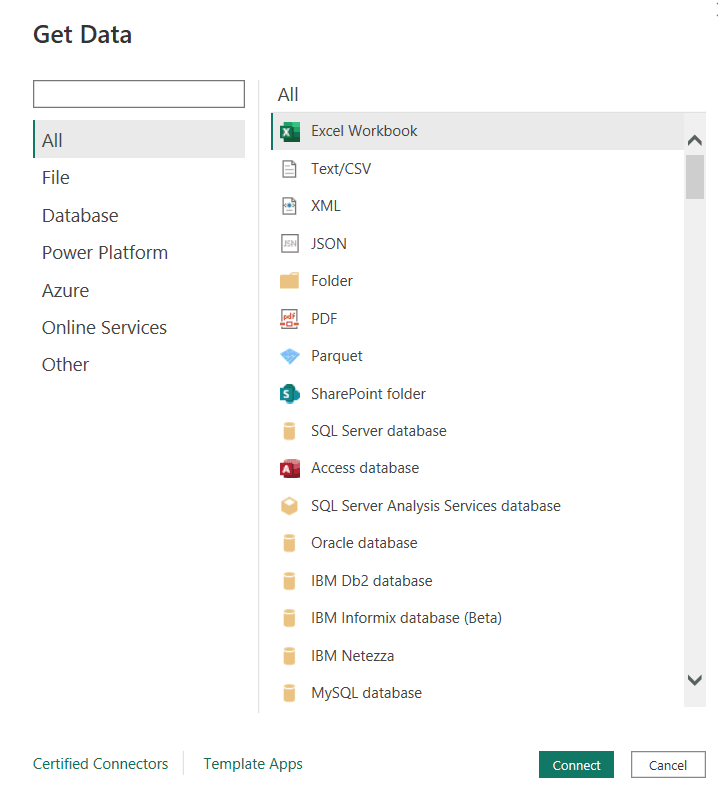Click the PDF red icon
The width and height of the screenshot is (718, 798).
point(289,319)
